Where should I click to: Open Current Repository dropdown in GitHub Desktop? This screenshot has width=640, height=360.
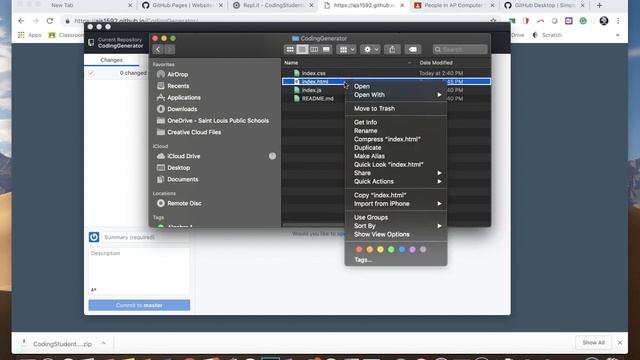(x=116, y=43)
